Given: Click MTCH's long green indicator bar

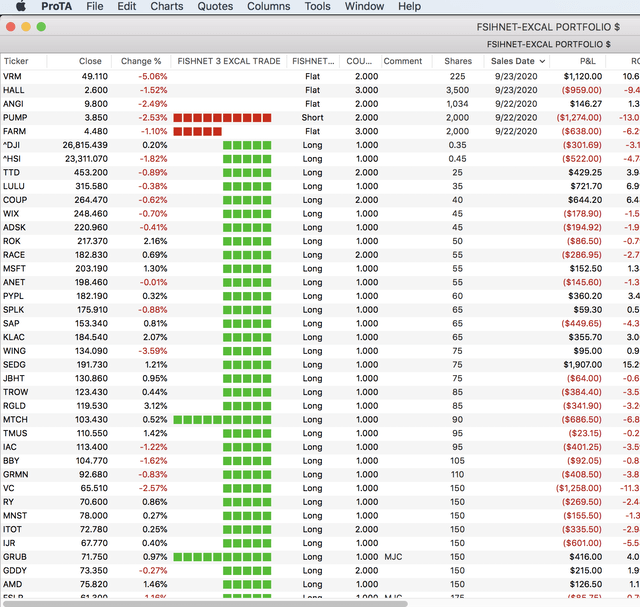Looking at the screenshot, I should point(222,420).
